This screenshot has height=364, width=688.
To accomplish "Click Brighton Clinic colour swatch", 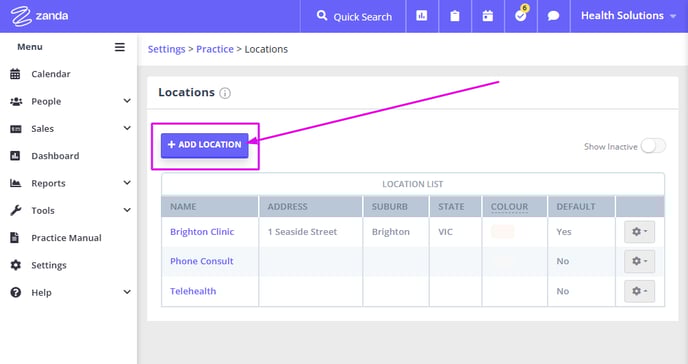I will (502, 231).
